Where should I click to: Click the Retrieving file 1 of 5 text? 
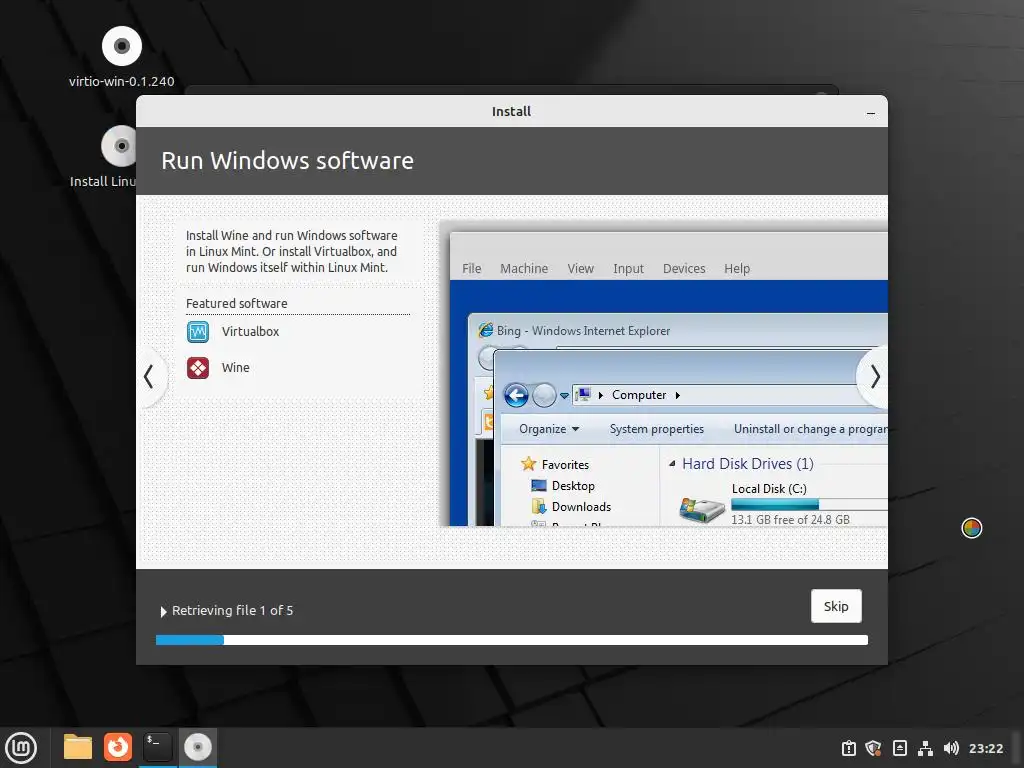232,611
